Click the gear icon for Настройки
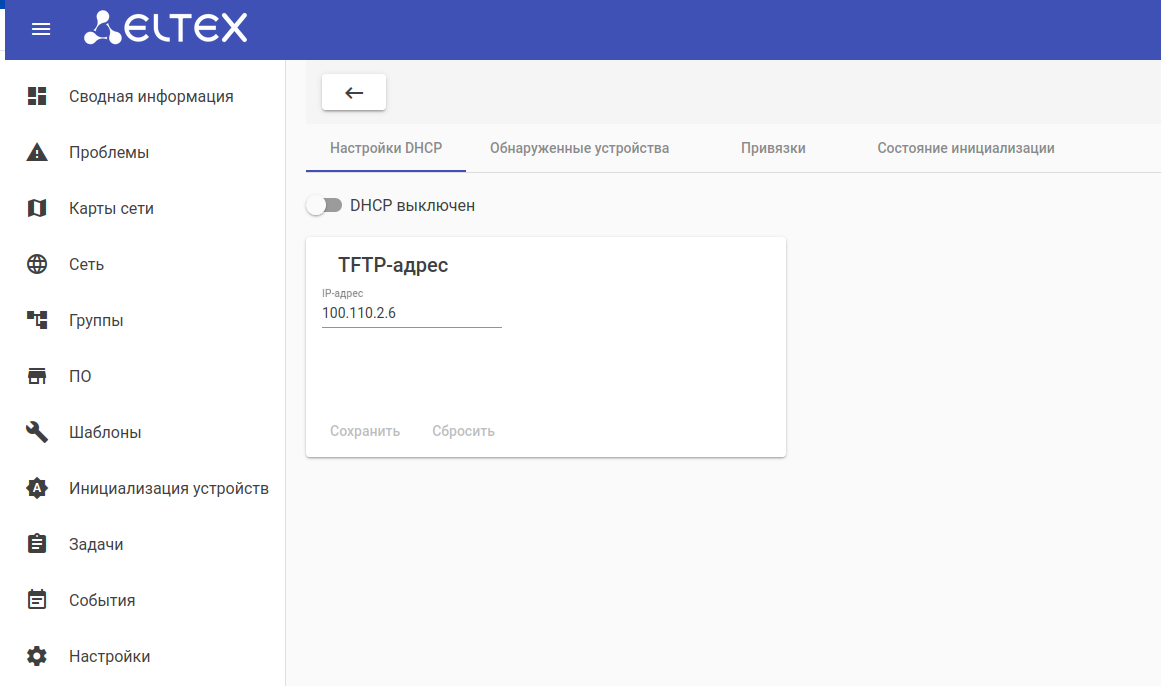Image resolution: width=1161 pixels, height=686 pixels. [x=37, y=656]
